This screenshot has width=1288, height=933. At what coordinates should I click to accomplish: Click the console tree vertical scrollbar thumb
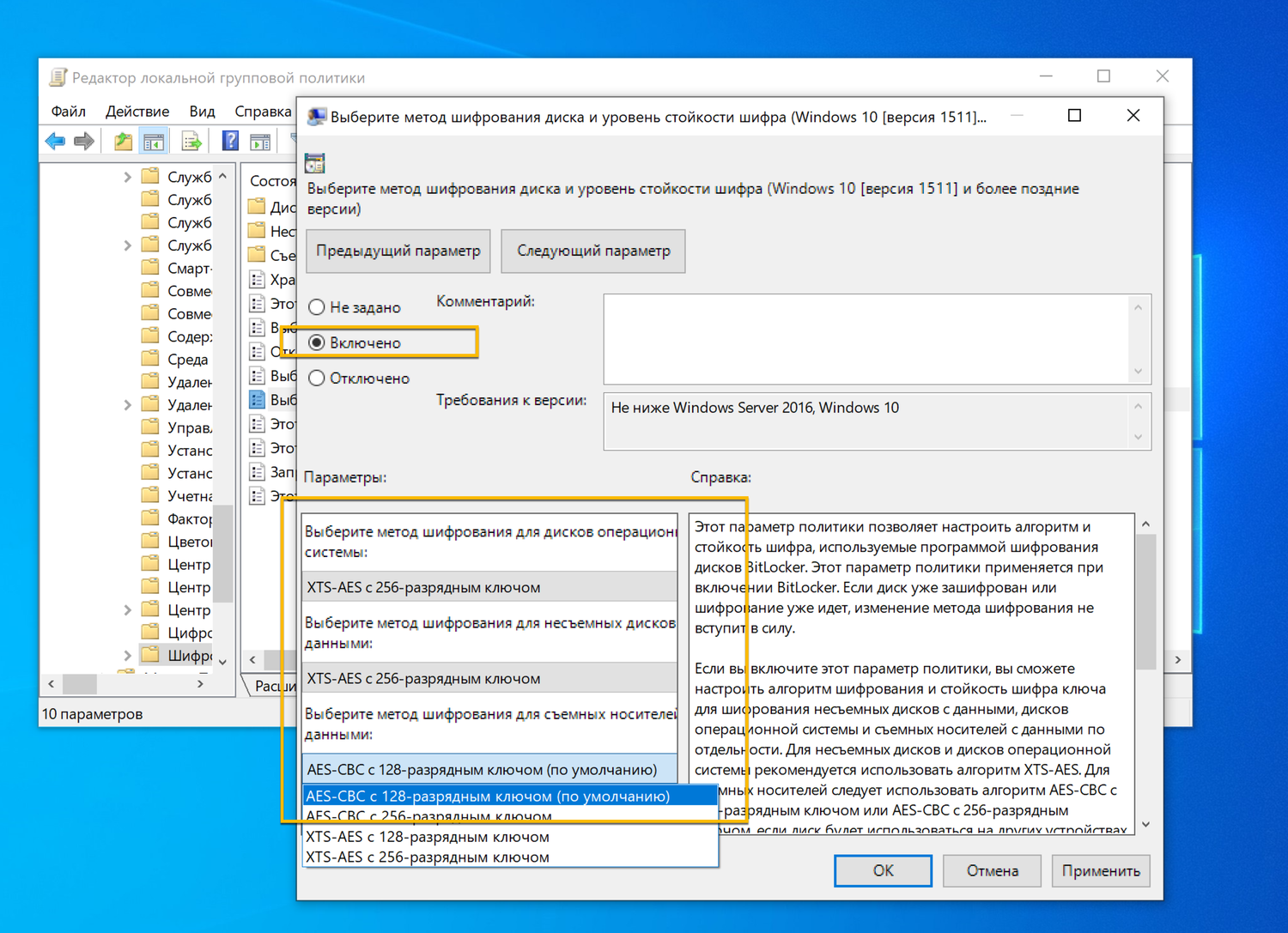[222, 554]
